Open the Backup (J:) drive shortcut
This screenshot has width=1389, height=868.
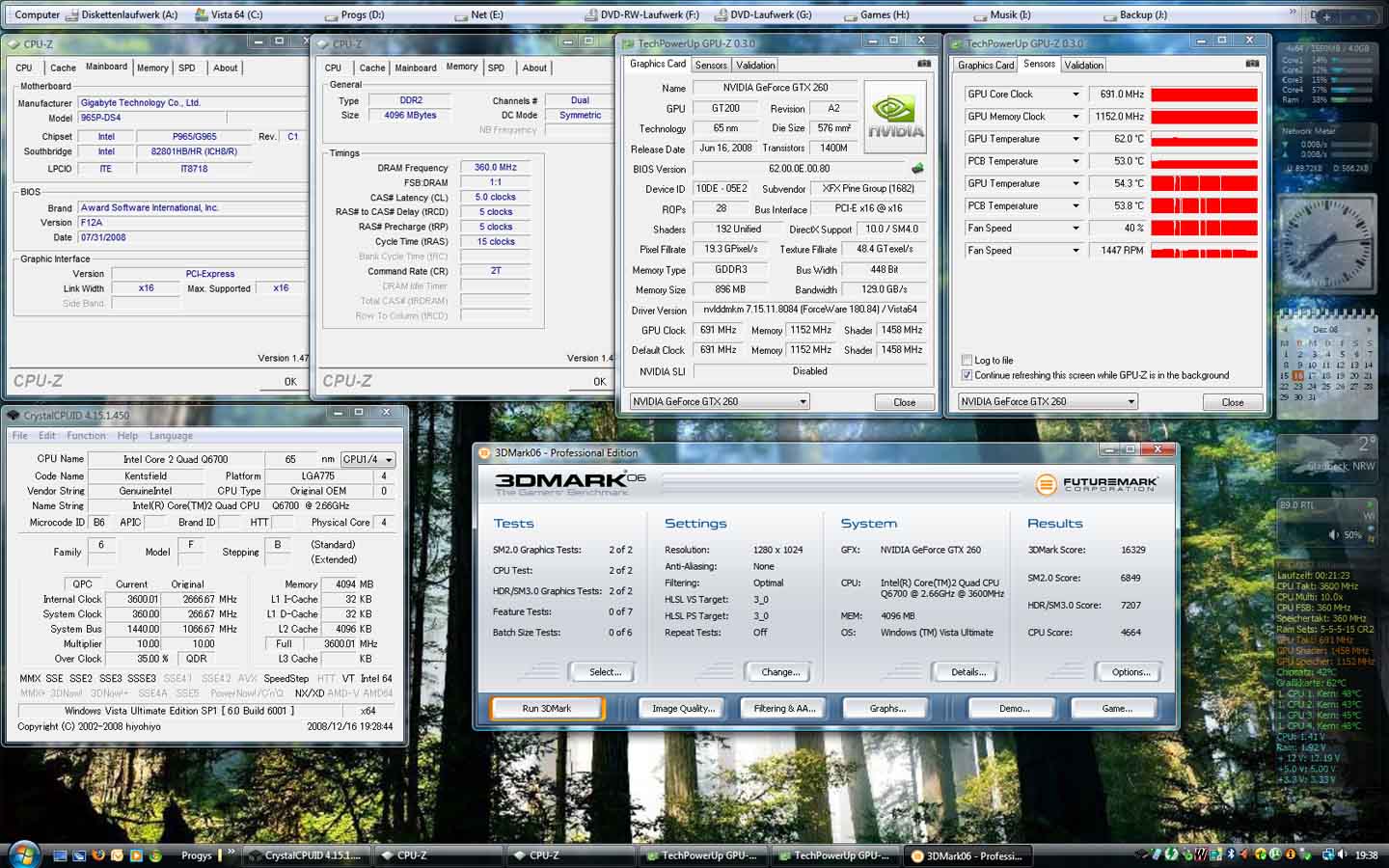pyautogui.click(x=1135, y=14)
